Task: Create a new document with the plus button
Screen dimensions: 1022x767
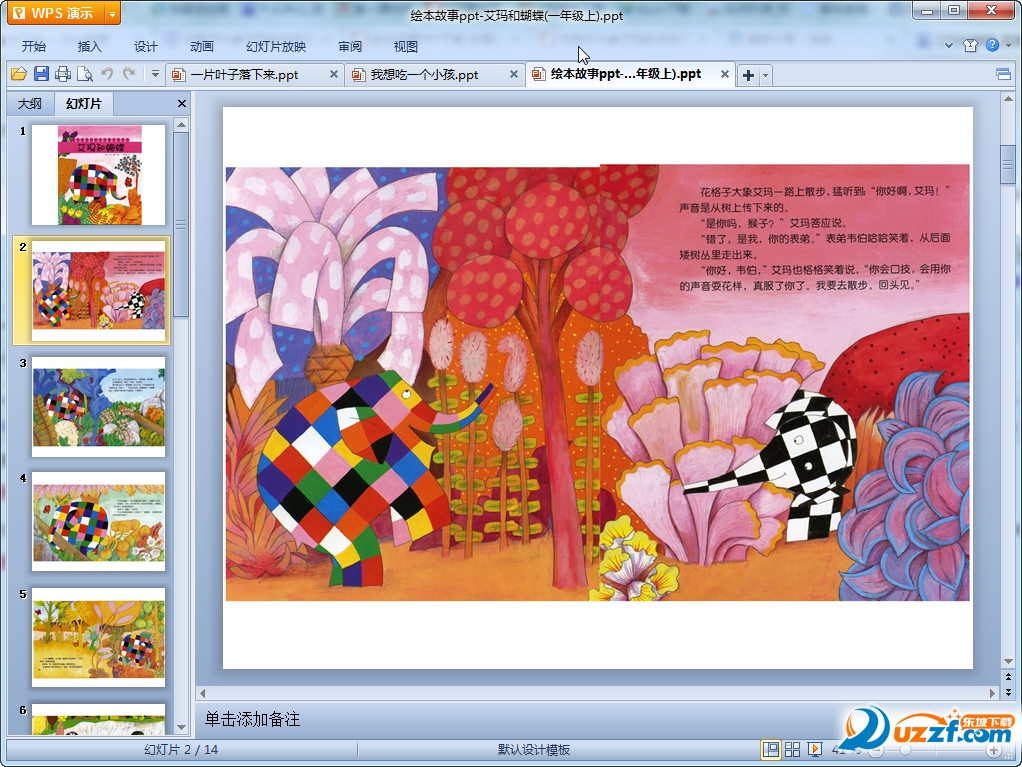Action: tap(748, 76)
